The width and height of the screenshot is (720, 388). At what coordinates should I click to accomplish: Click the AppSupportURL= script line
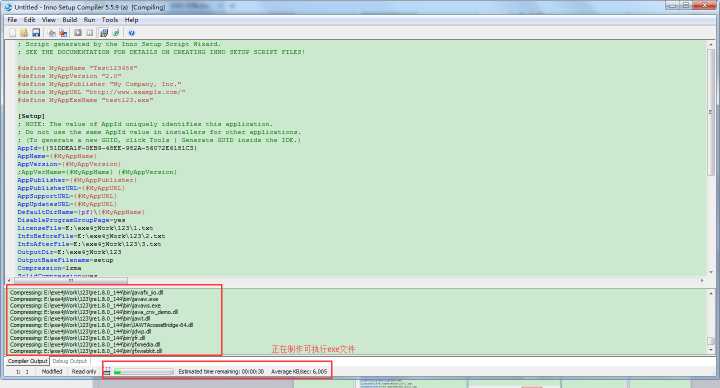(67, 196)
